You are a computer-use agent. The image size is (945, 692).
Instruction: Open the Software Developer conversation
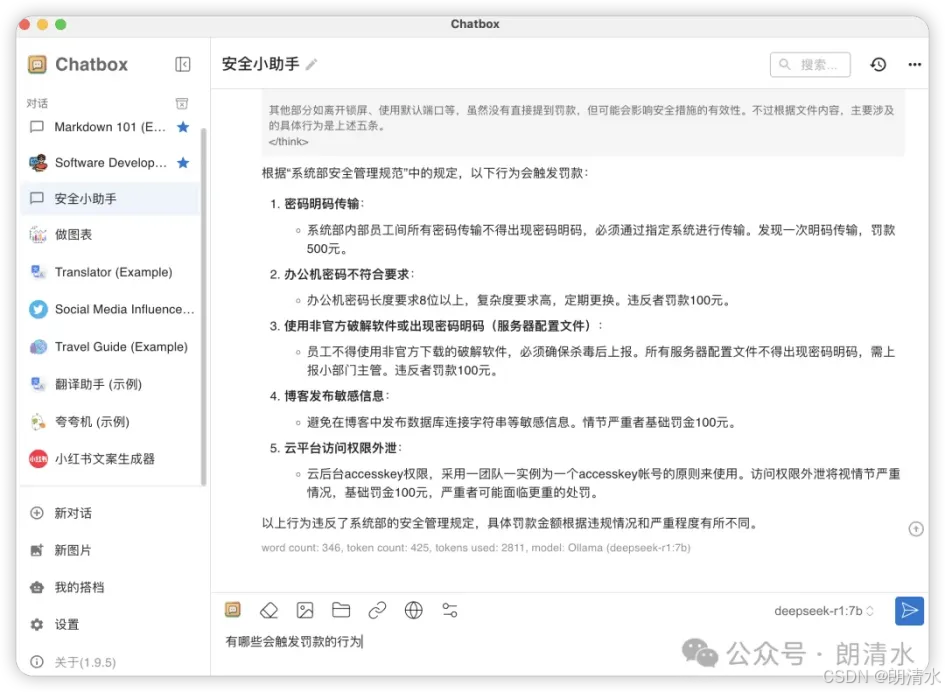coord(110,163)
